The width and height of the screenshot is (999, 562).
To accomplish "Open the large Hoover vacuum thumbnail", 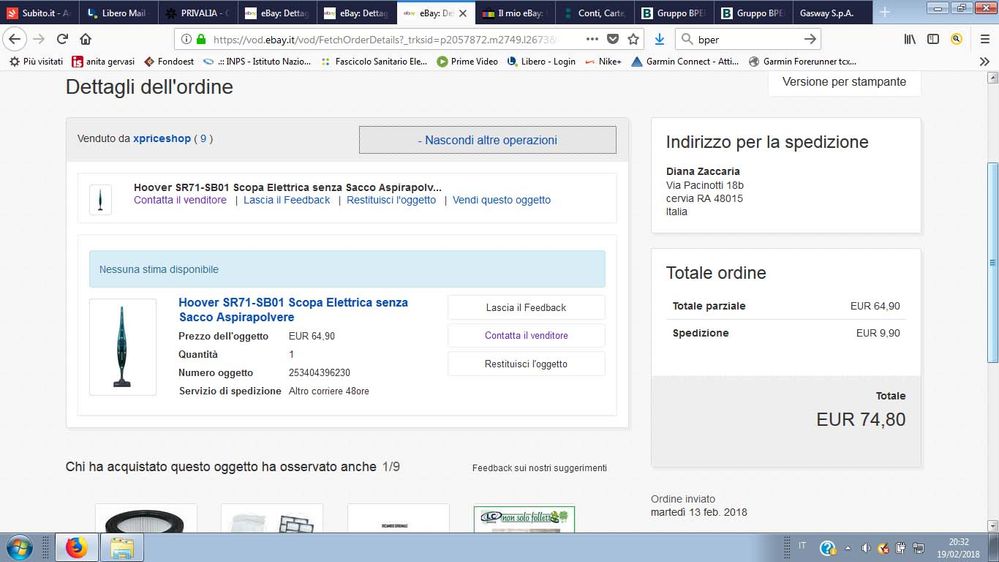I will (122, 347).
